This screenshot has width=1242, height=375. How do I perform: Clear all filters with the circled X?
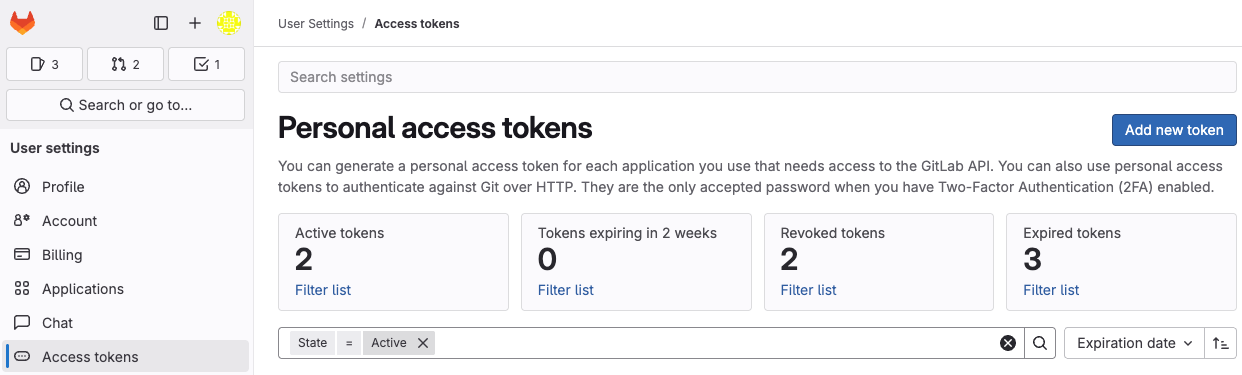point(1008,343)
